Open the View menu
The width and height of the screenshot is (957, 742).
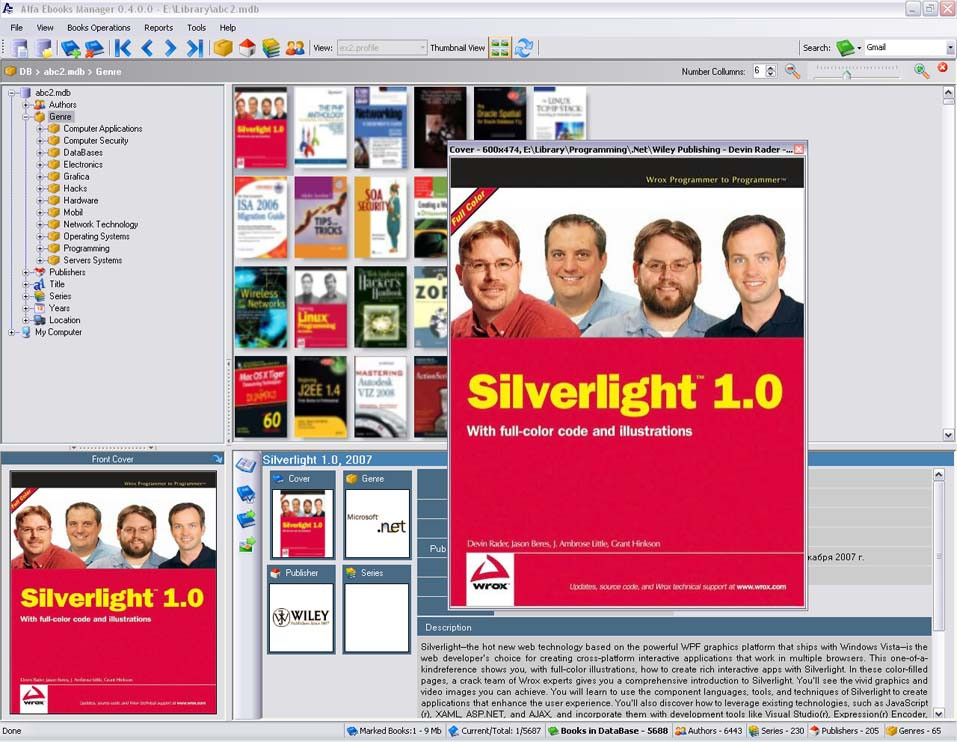click(x=45, y=27)
